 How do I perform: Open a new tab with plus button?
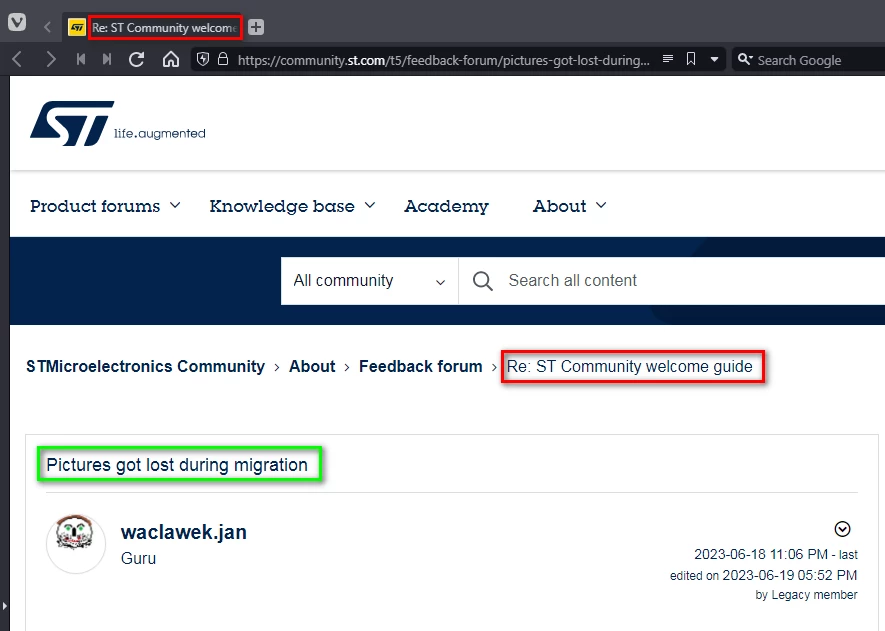pos(256,27)
